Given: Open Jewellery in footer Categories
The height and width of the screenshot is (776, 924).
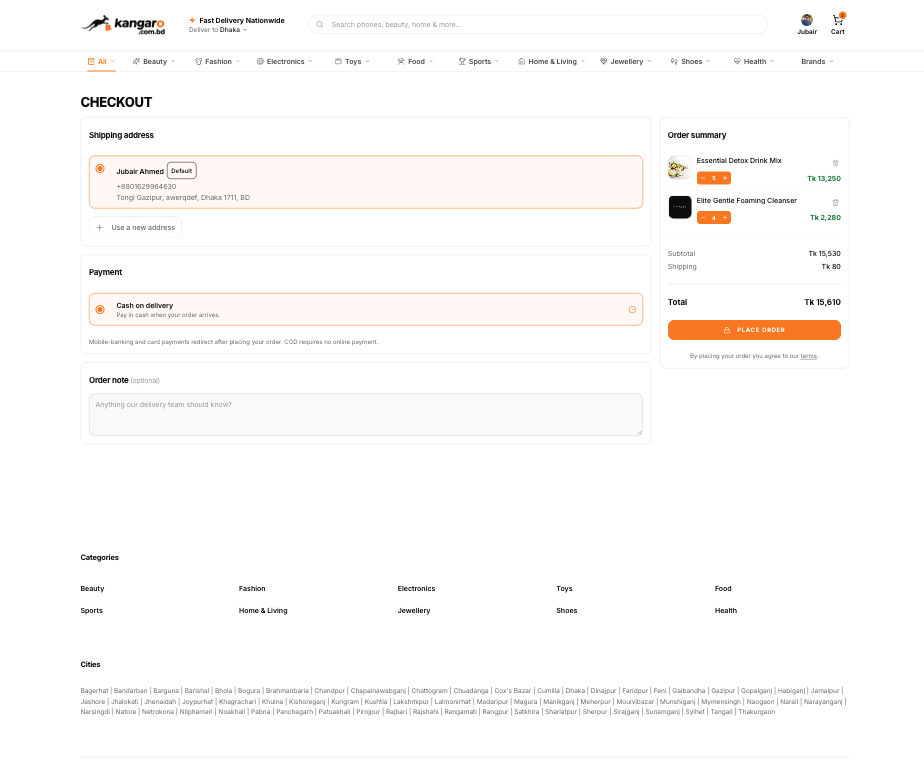Looking at the screenshot, I should pos(414,610).
